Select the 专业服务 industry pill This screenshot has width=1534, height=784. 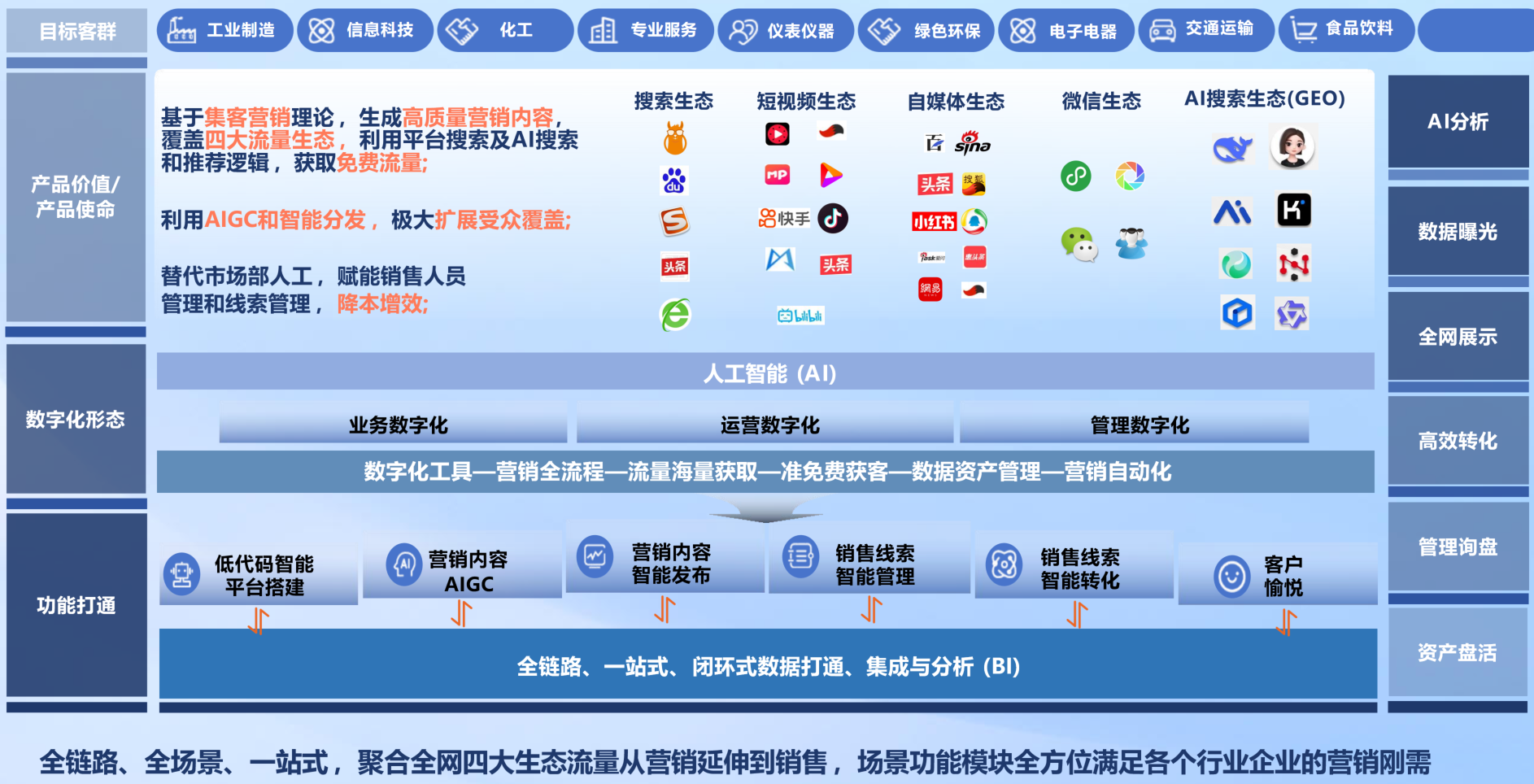pos(646,30)
